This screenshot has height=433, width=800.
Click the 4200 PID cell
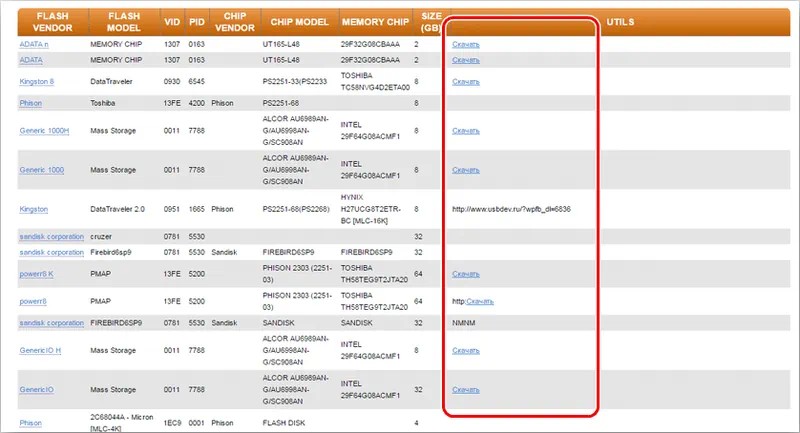pyautogui.click(x=196, y=103)
